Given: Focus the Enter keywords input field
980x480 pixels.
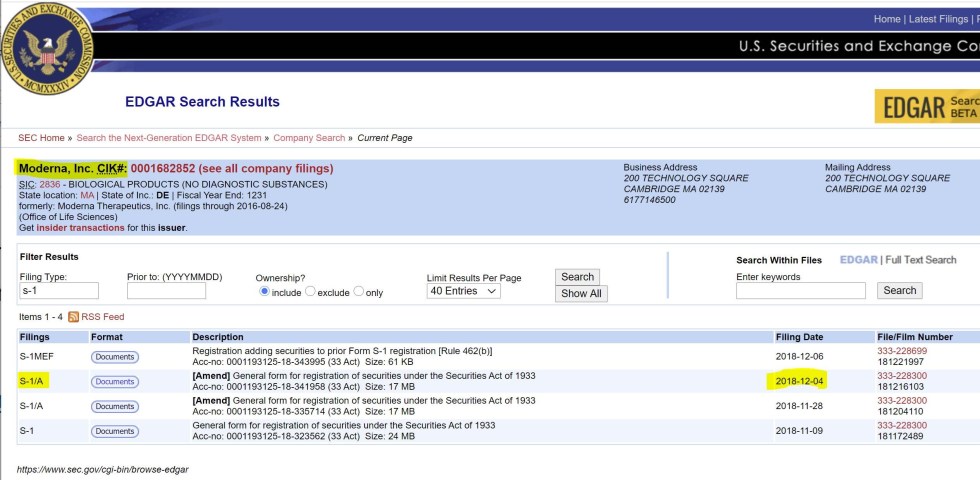Looking at the screenshot, I should tap(801, 291).
